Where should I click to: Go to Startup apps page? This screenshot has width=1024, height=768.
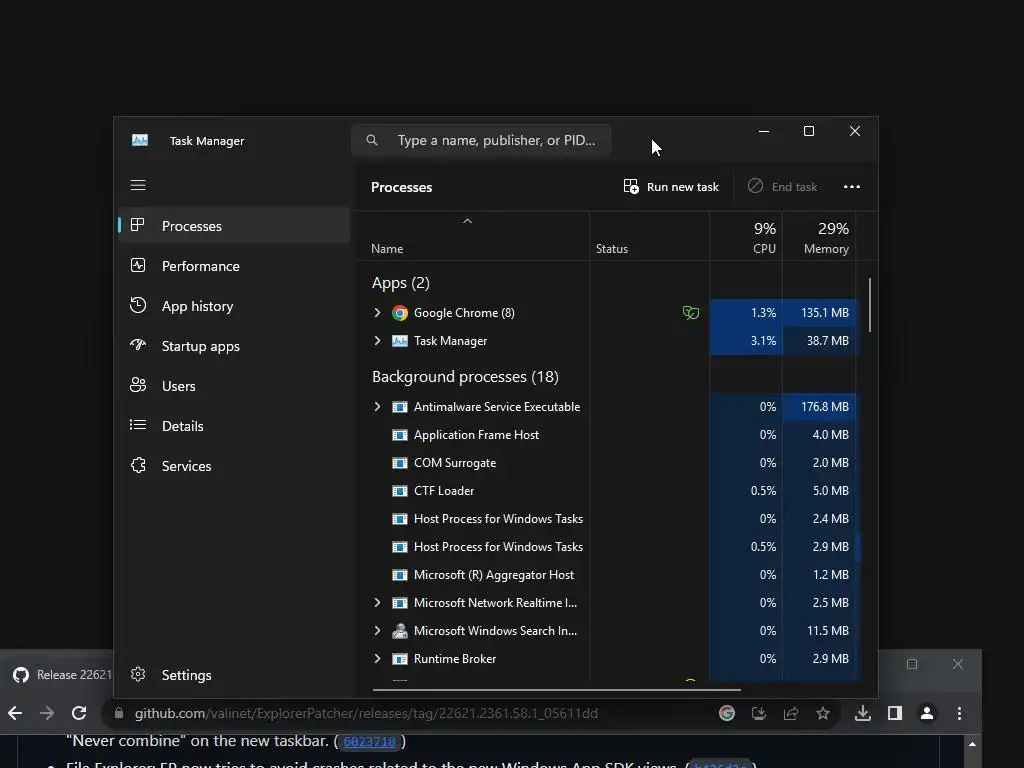pyautogui.click(x=234, y=346)
